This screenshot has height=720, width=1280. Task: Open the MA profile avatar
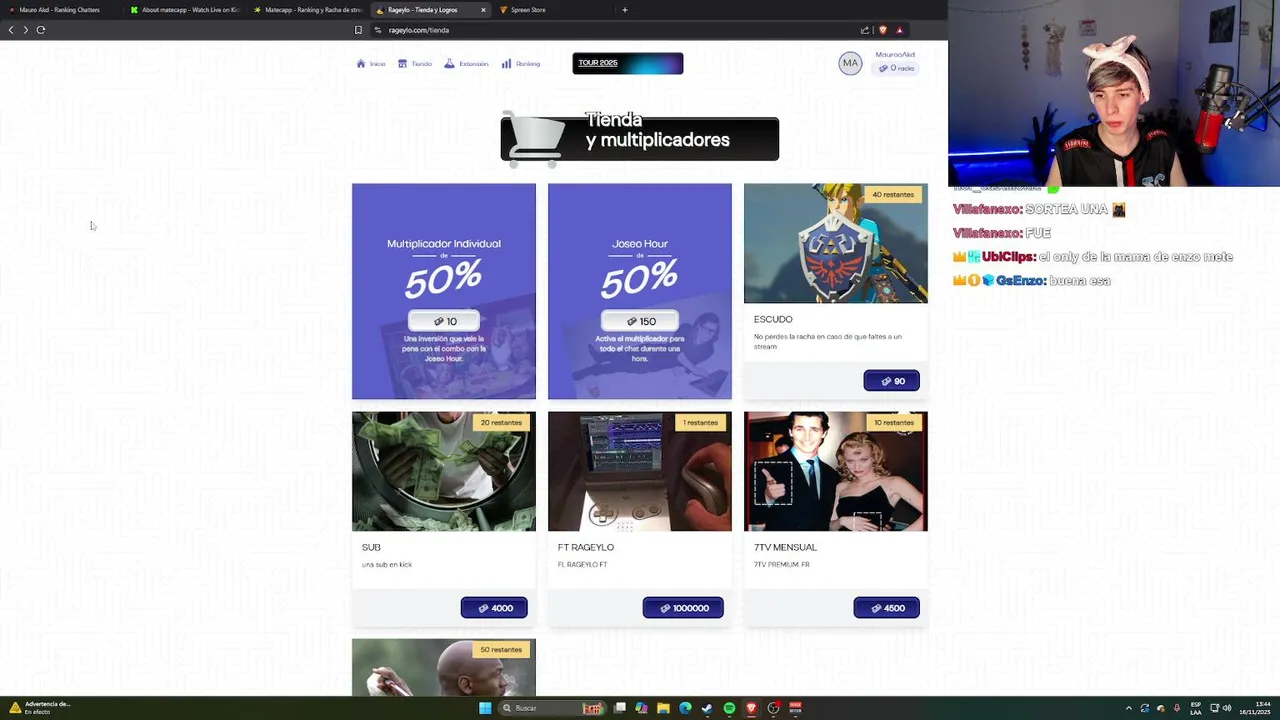[x=850, y=63]
